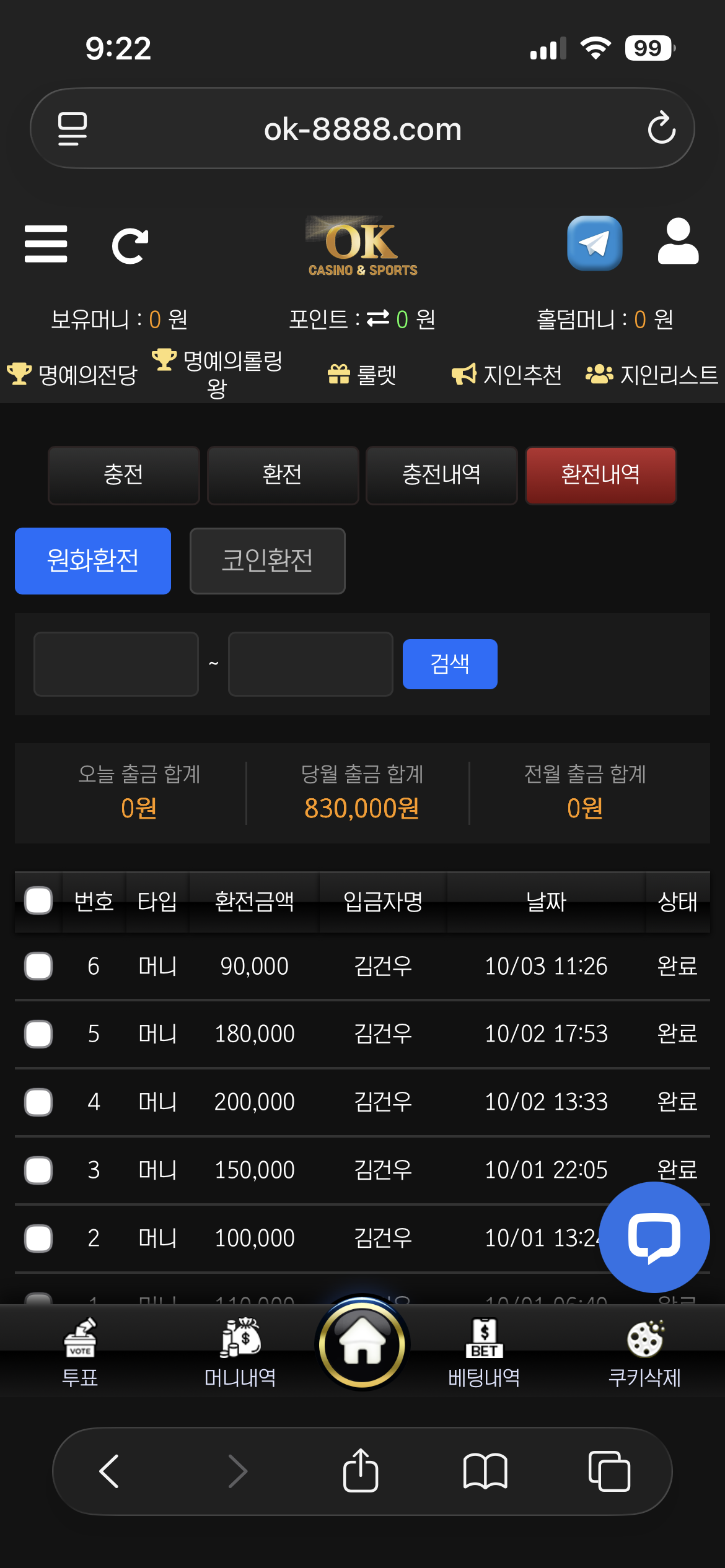Open the Telegram contact icon
Screen dimensions: 725x1568
[594, 243]
